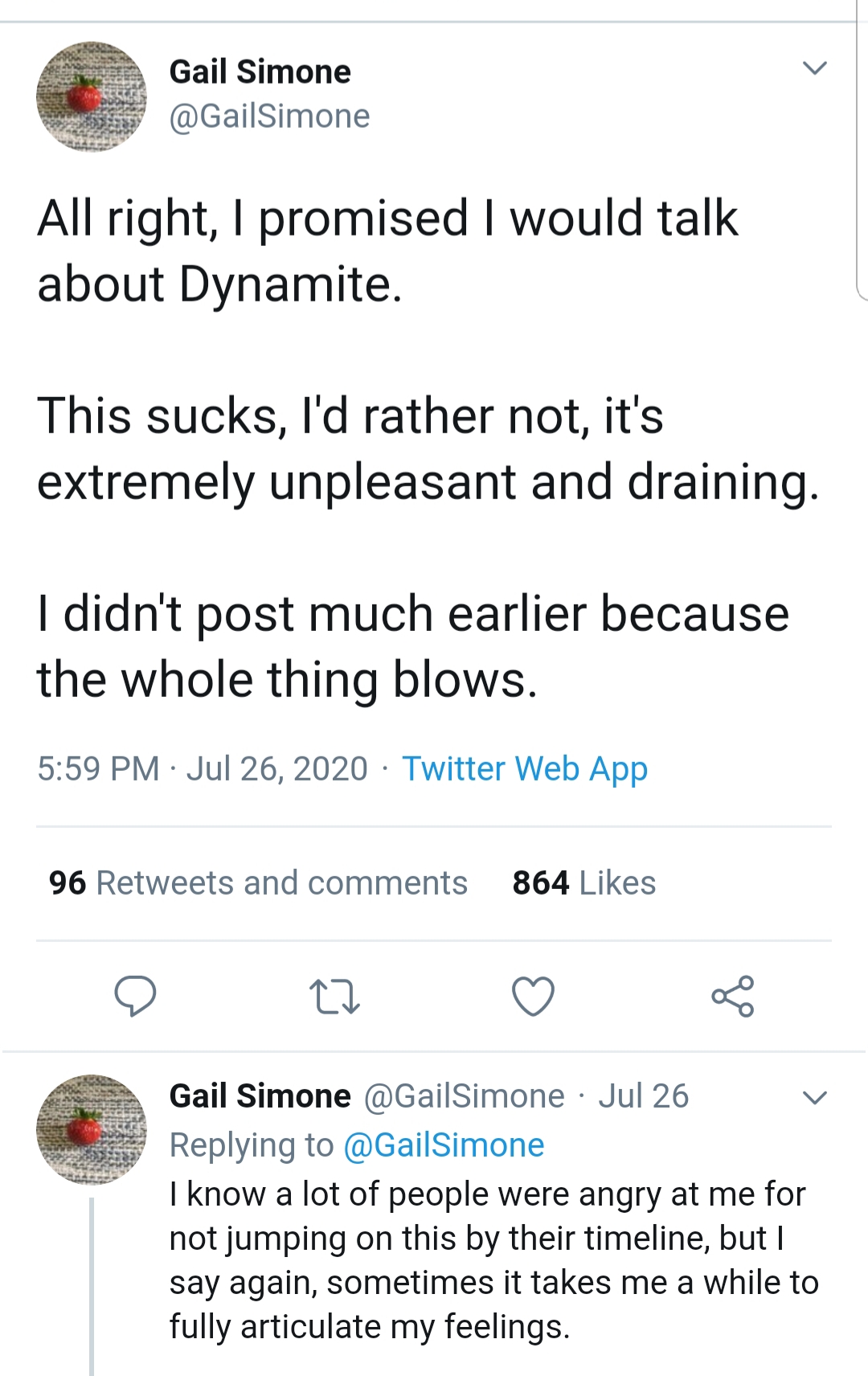The image size is (868, 1376).
Task: Open the @GailSimone link after Replying to
Action: (444, 1145)
